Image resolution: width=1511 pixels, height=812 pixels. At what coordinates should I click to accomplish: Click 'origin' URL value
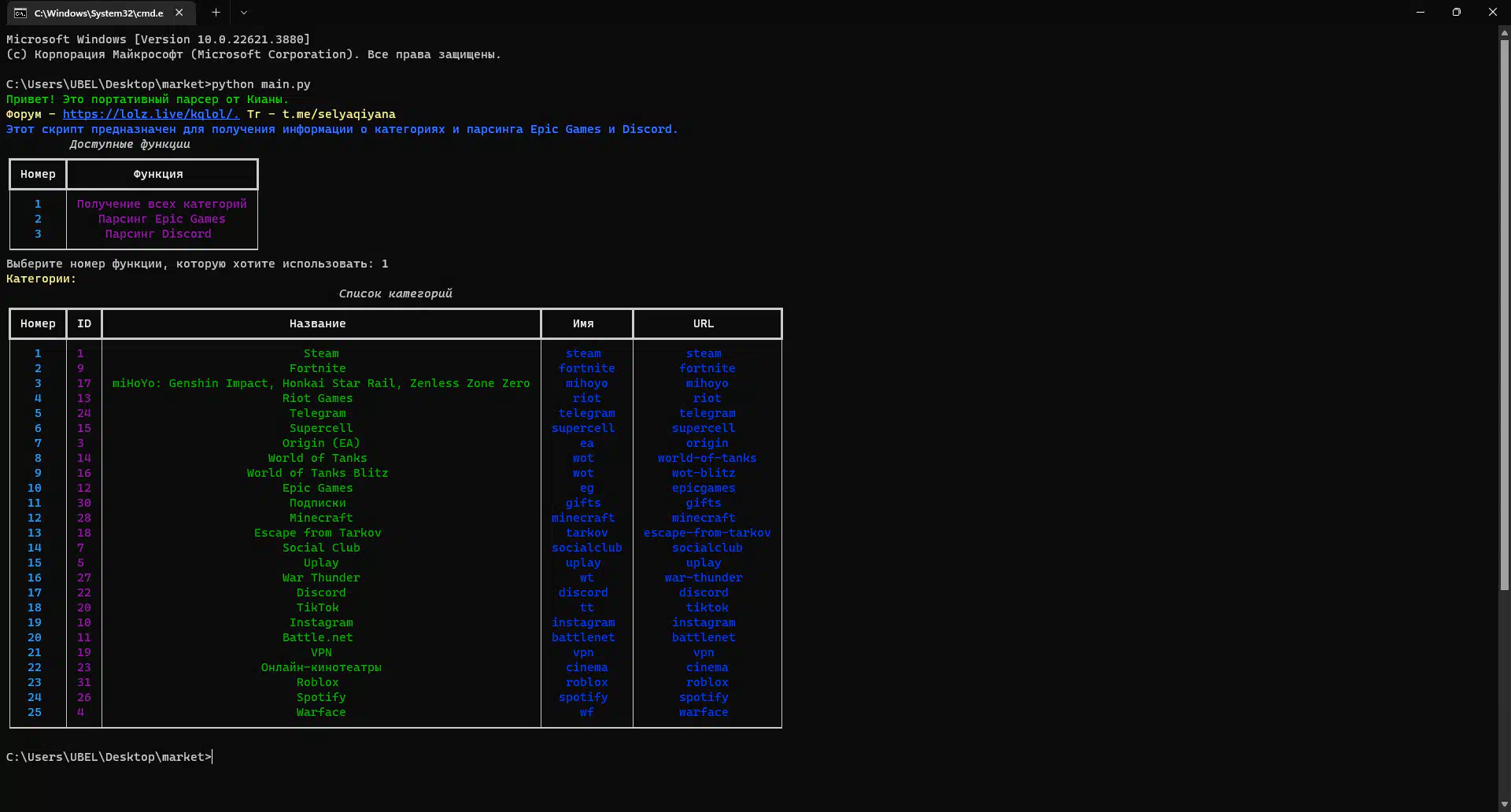click(x=707, y=443)
